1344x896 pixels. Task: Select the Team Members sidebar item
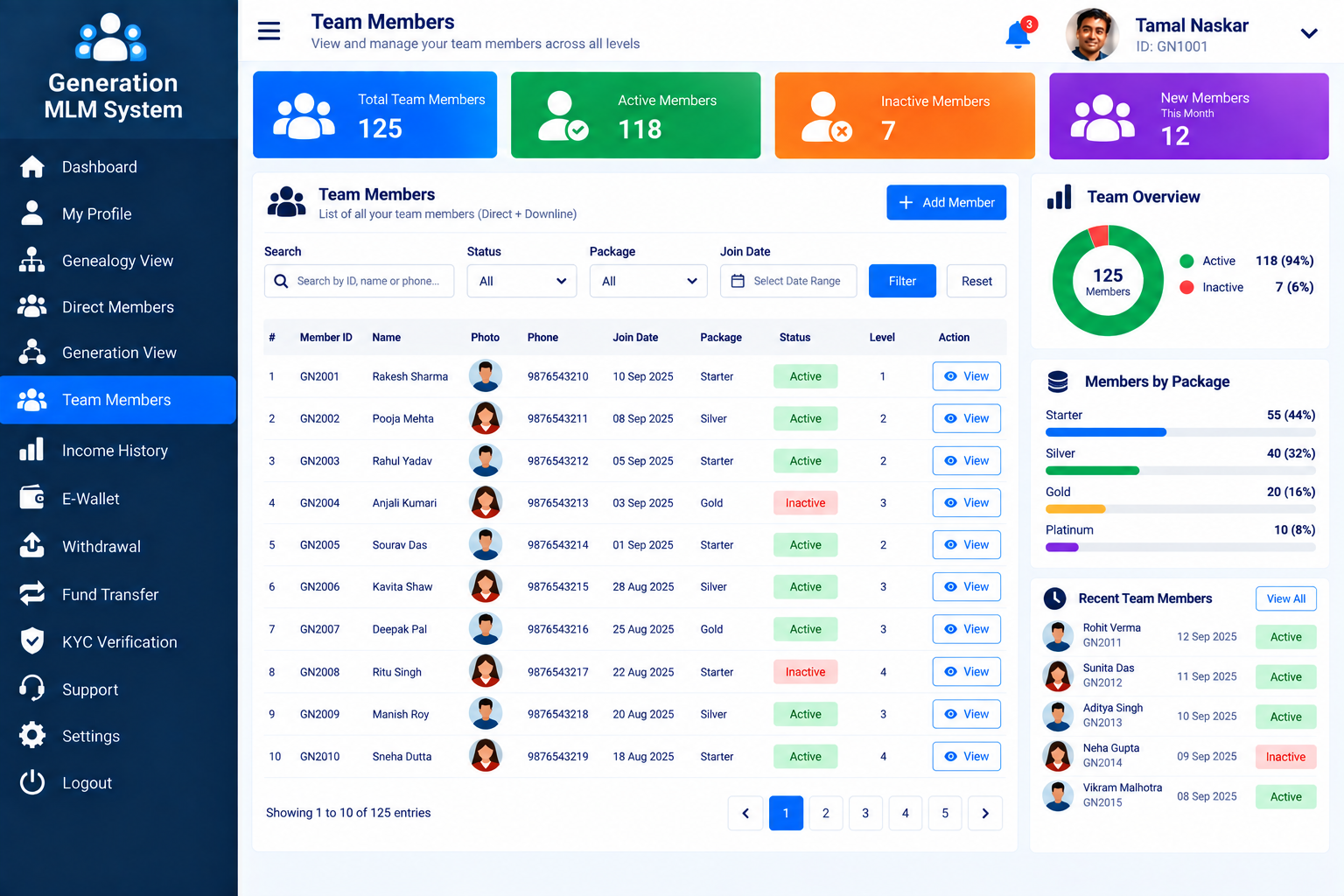click(118, 400)
